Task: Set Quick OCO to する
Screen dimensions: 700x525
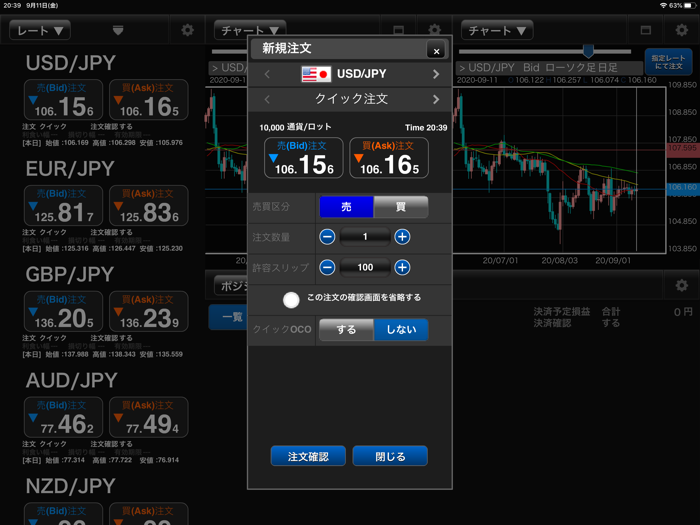Action: pyautogui.click(x=346, y=329)
